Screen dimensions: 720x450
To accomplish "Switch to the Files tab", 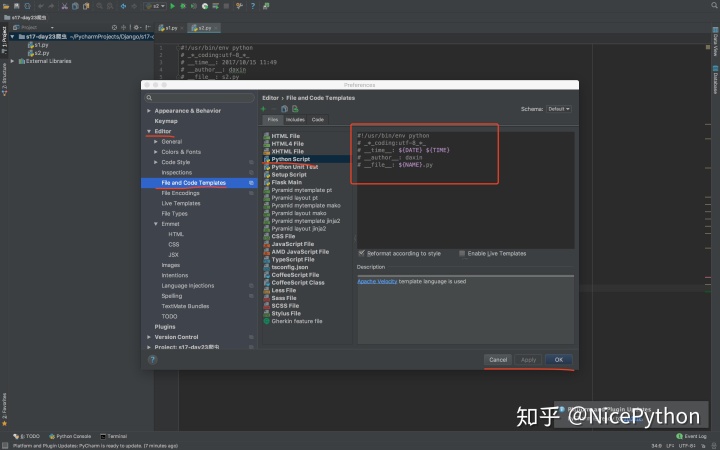I will coord(272,119).
